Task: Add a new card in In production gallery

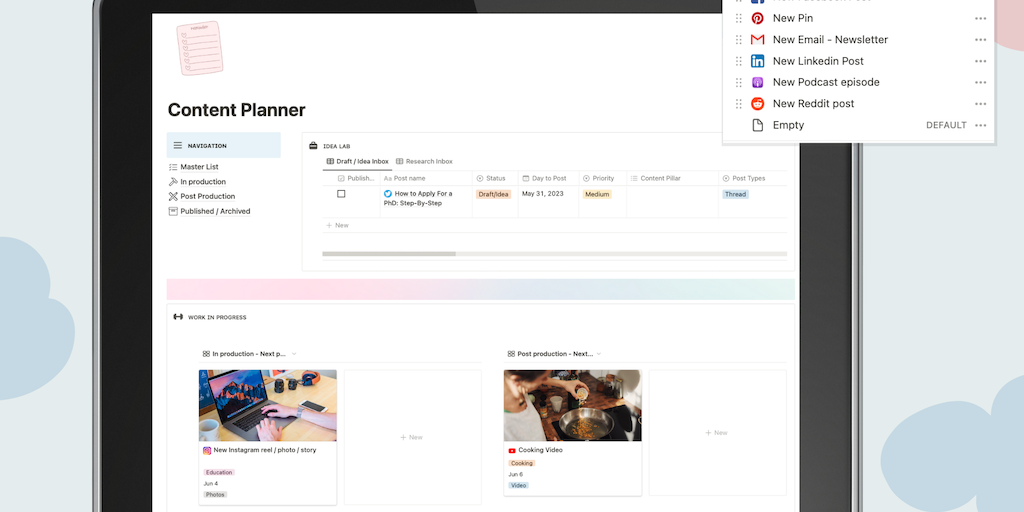Action: (413, 437)
